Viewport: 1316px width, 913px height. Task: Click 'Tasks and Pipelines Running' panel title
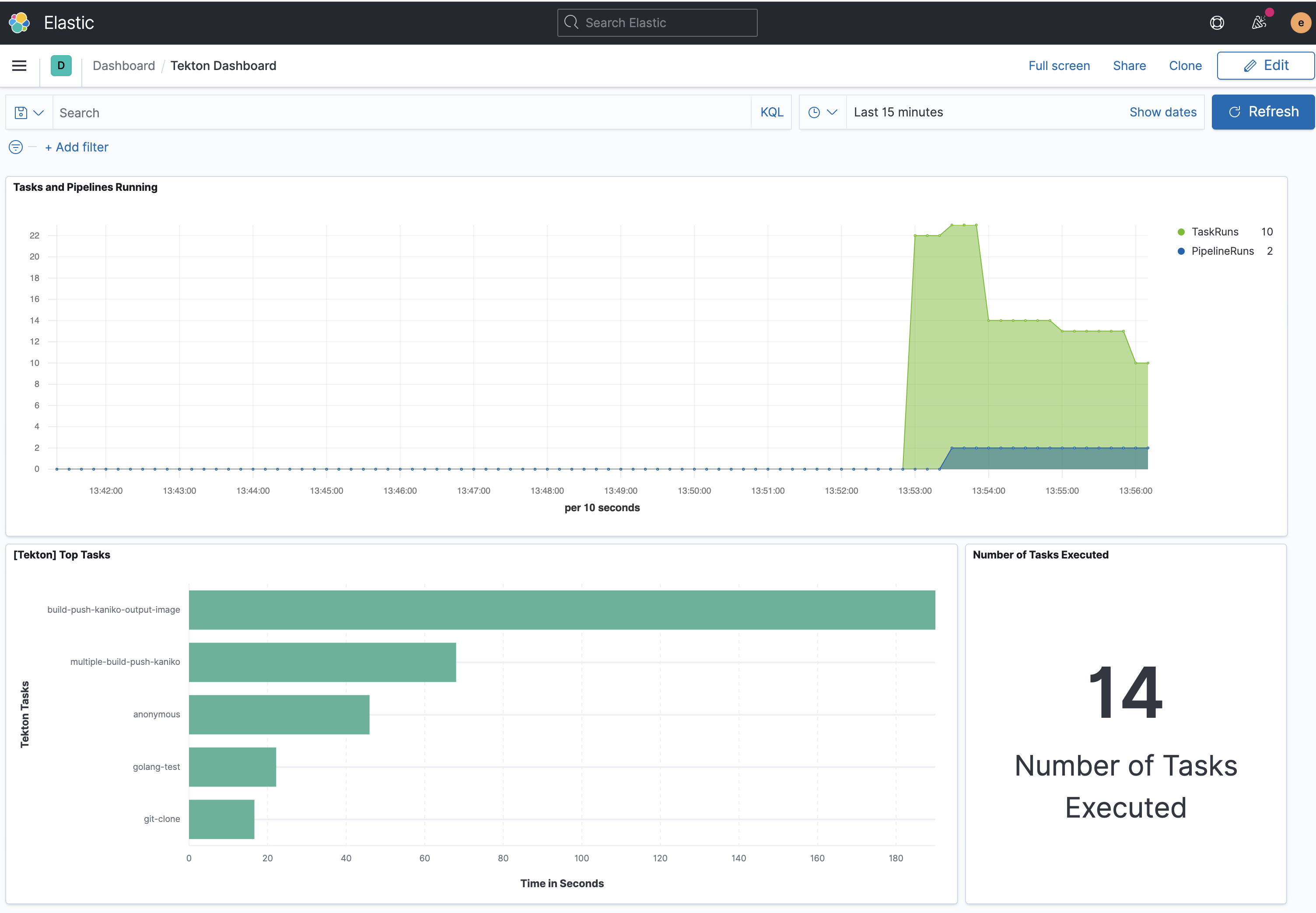click(x=85, y=187)
